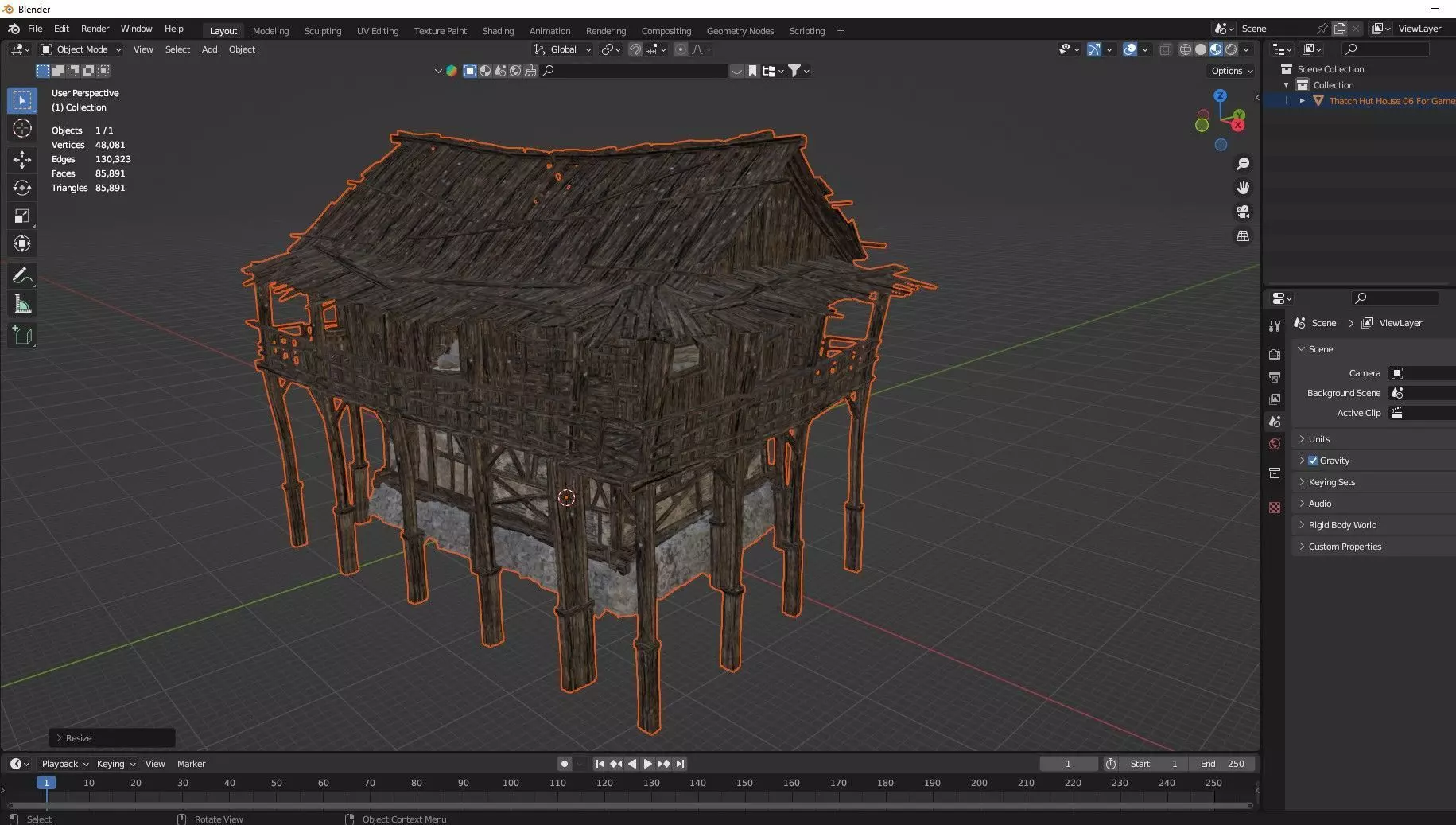Switch to Material Preview shading
The image size is (1456, 825).
point(1216,49)
